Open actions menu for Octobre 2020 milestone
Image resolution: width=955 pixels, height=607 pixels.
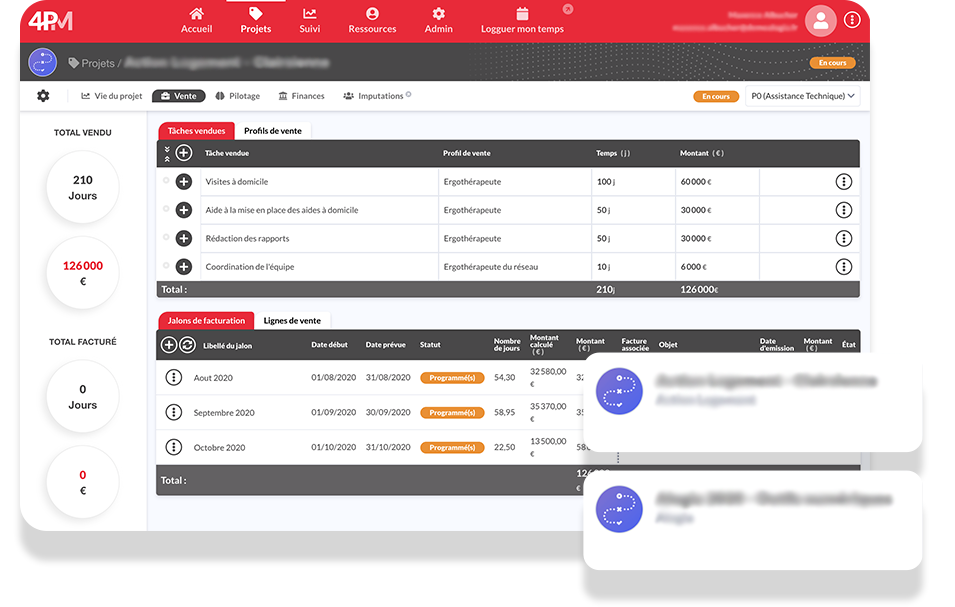[173, 447]
